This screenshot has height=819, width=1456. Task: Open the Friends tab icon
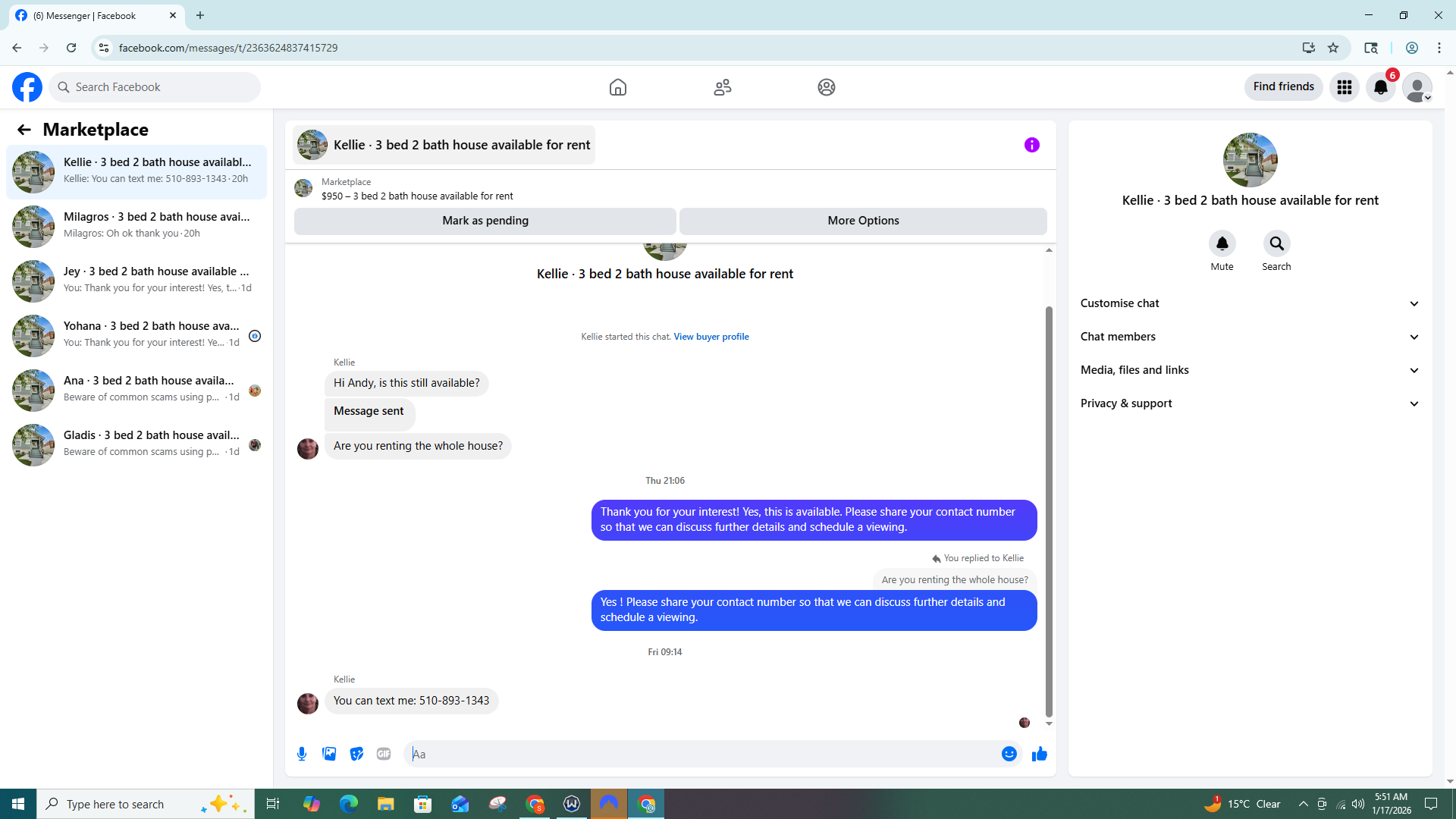(x=722, y=87)
